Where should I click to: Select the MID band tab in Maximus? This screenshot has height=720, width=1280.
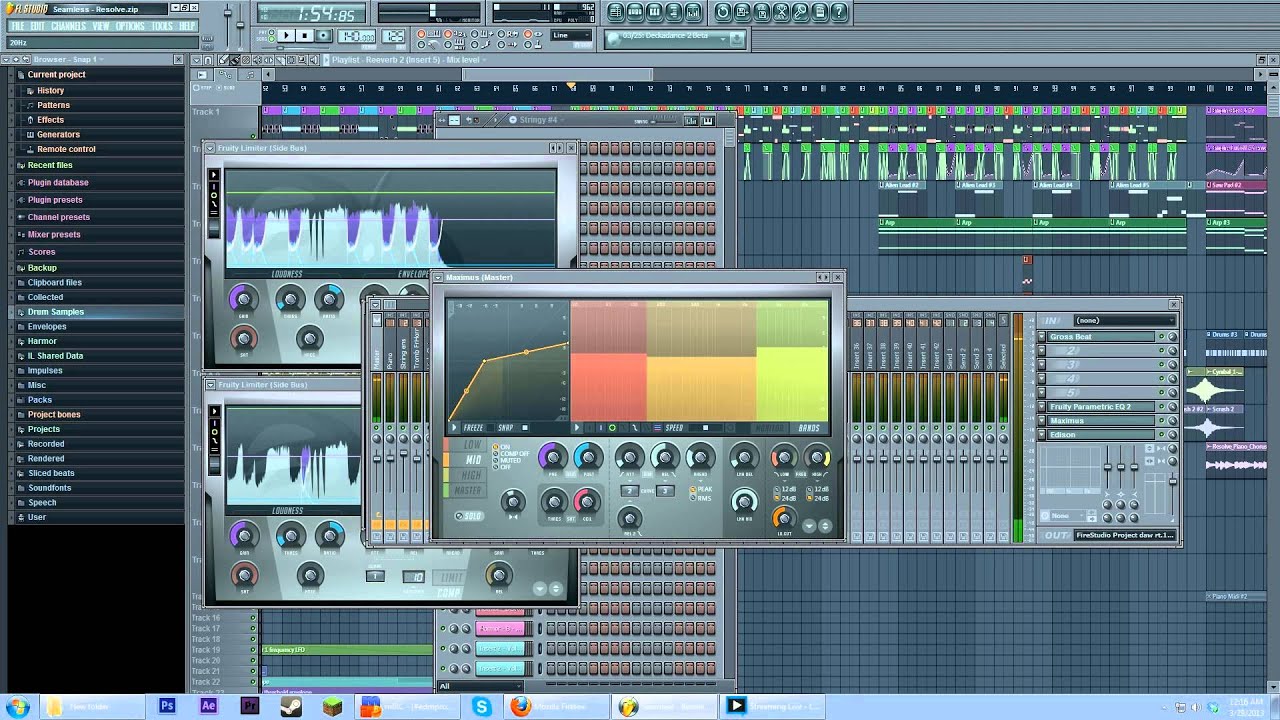coord(466,460)
